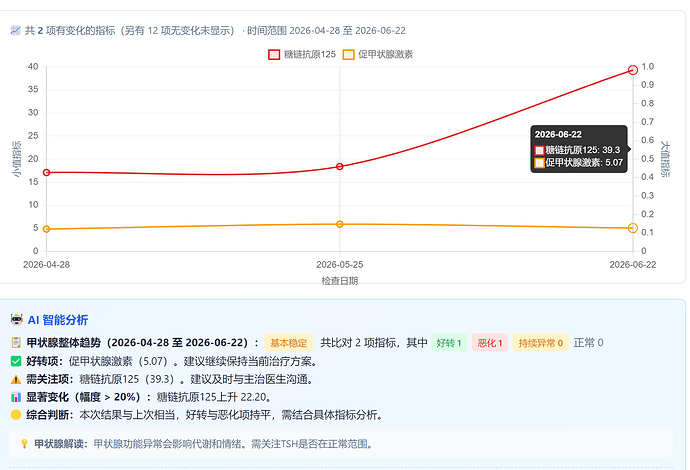Screen dimensions: 690x470
Task: Click tooltip date header 2026-06-22
Action: point(558,134)
